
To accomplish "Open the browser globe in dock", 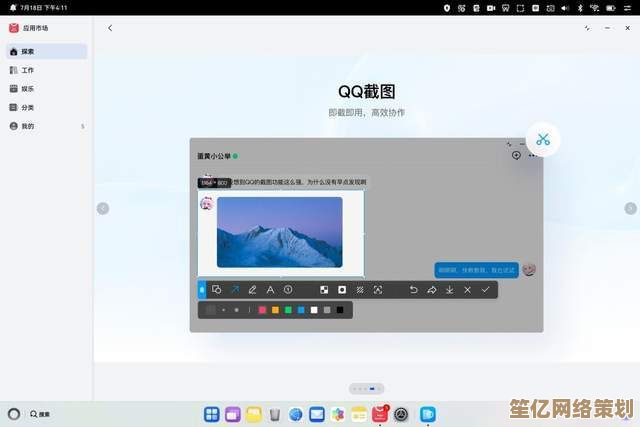I will pos(296,414).
